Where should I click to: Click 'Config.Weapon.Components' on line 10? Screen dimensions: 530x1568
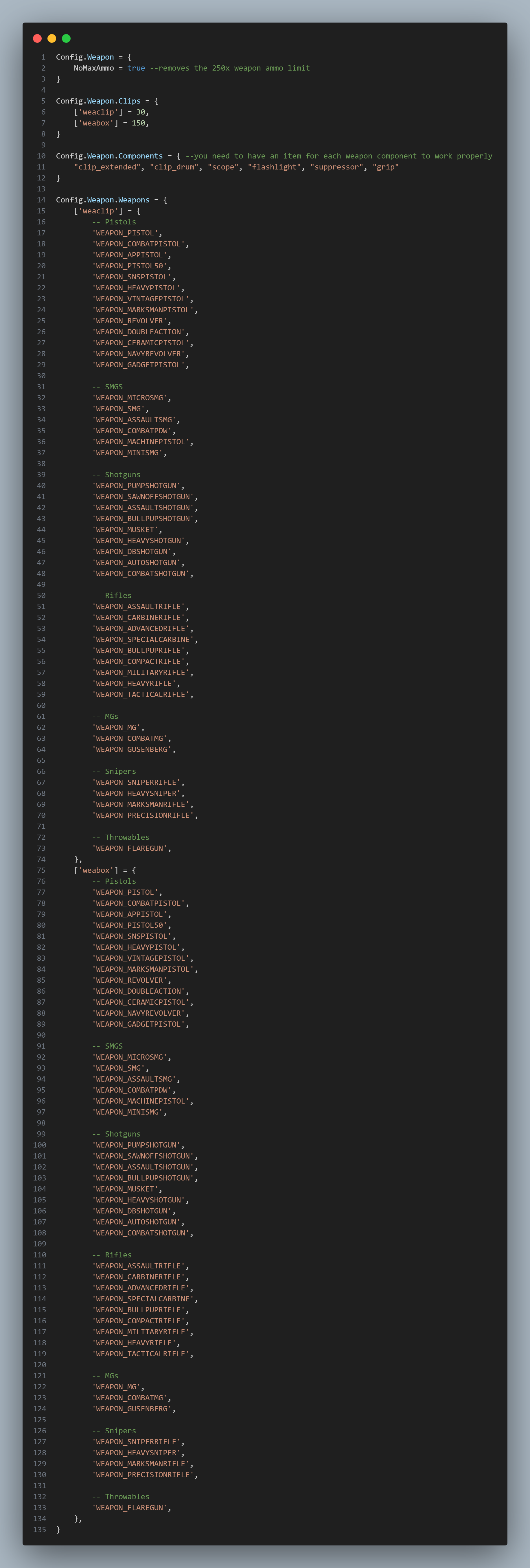pyautogui.click(x=110, y=156)
